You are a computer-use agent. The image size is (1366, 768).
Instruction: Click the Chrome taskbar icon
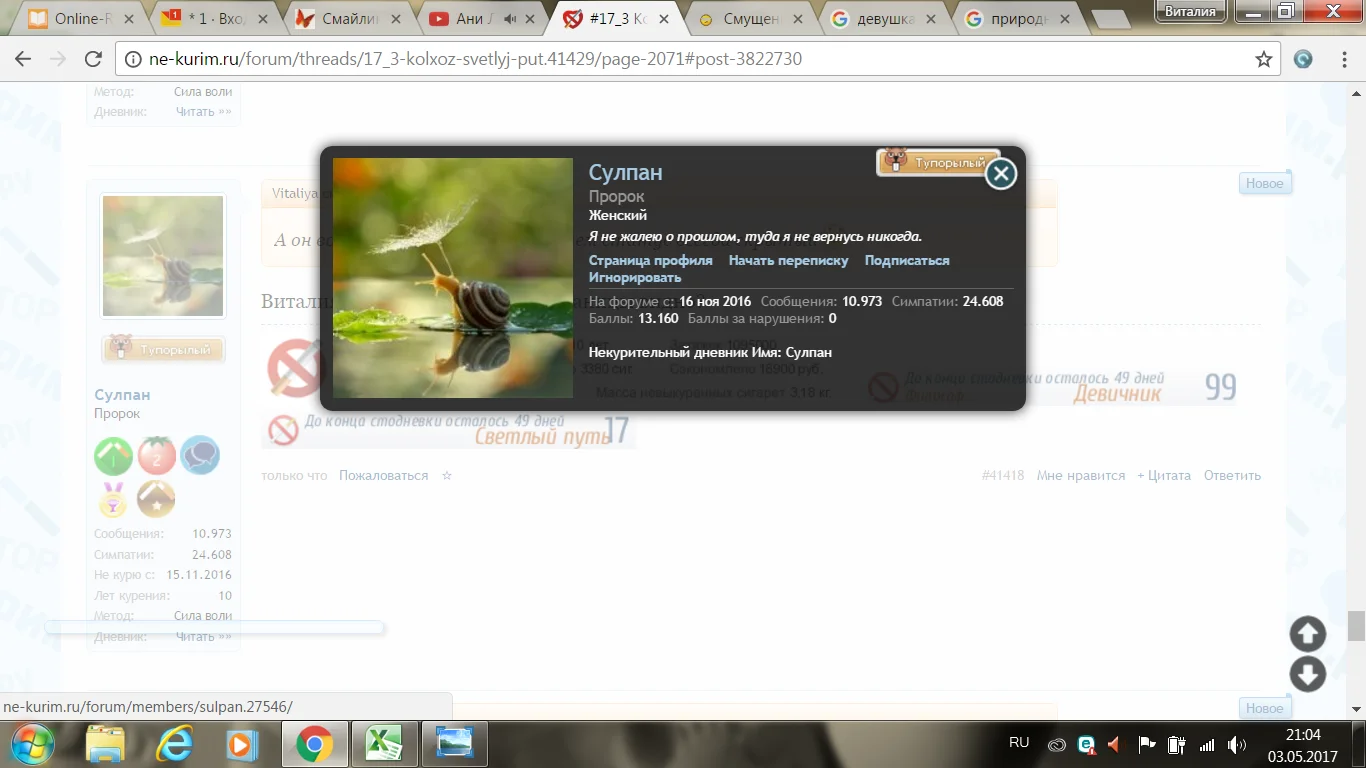(314, 744)
